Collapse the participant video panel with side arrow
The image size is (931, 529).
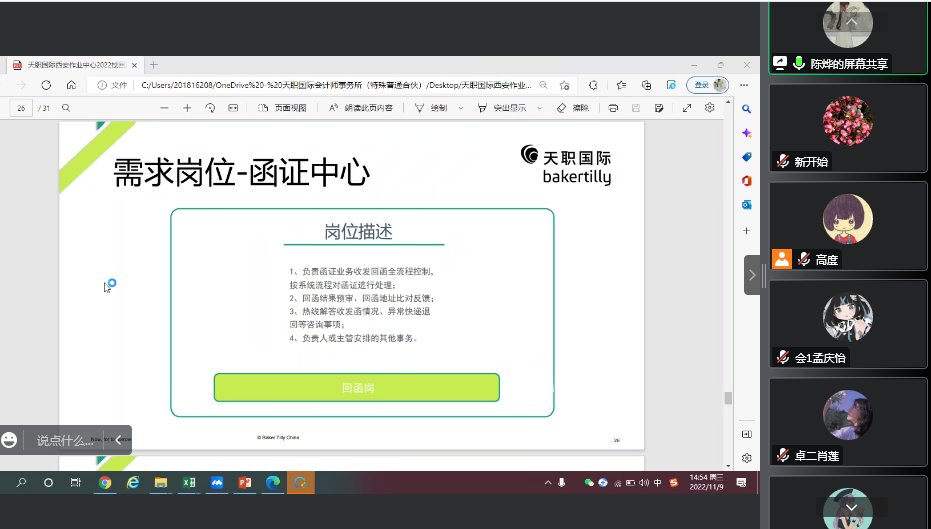point(752,274)
